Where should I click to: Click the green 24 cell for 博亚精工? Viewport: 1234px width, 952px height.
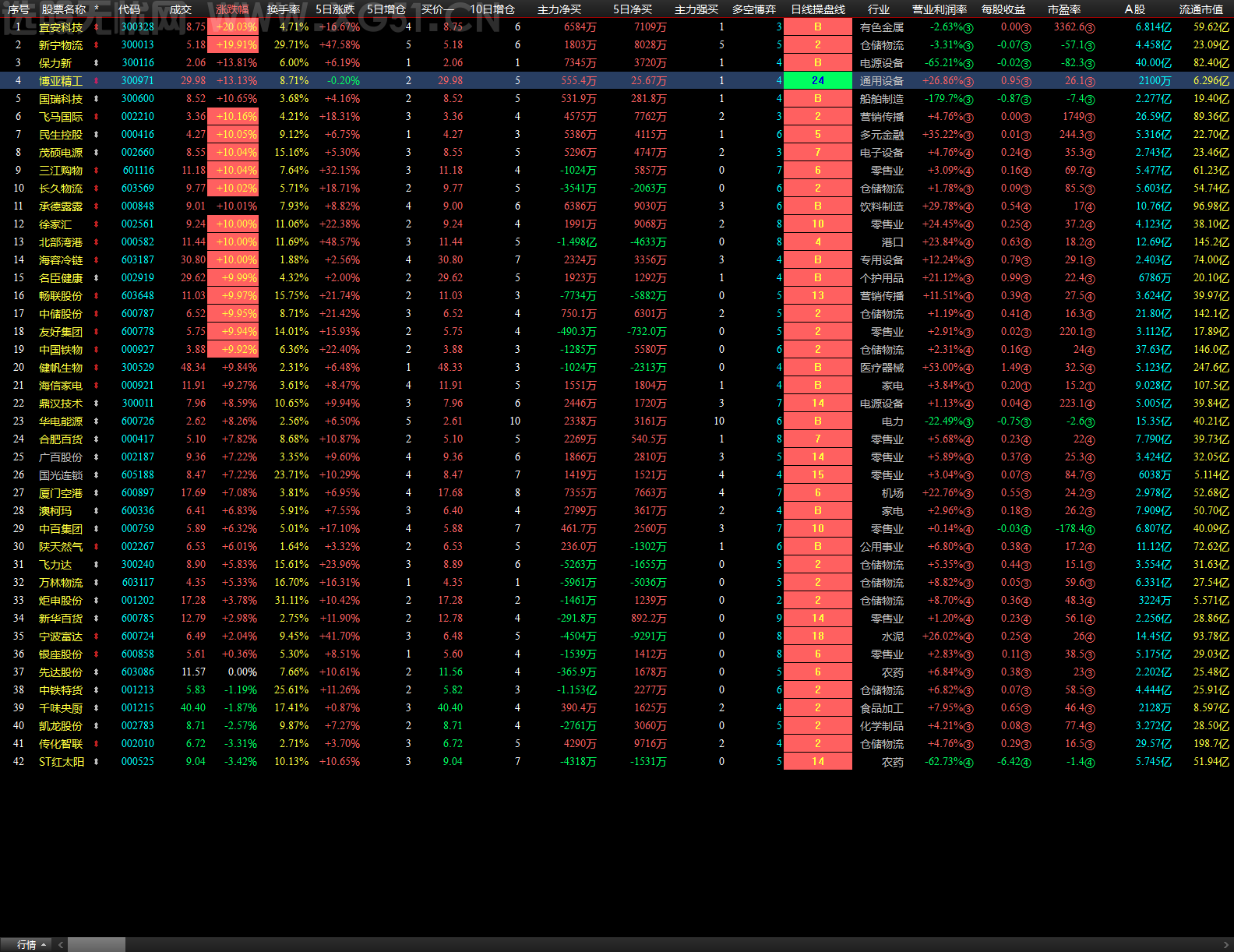818,81
